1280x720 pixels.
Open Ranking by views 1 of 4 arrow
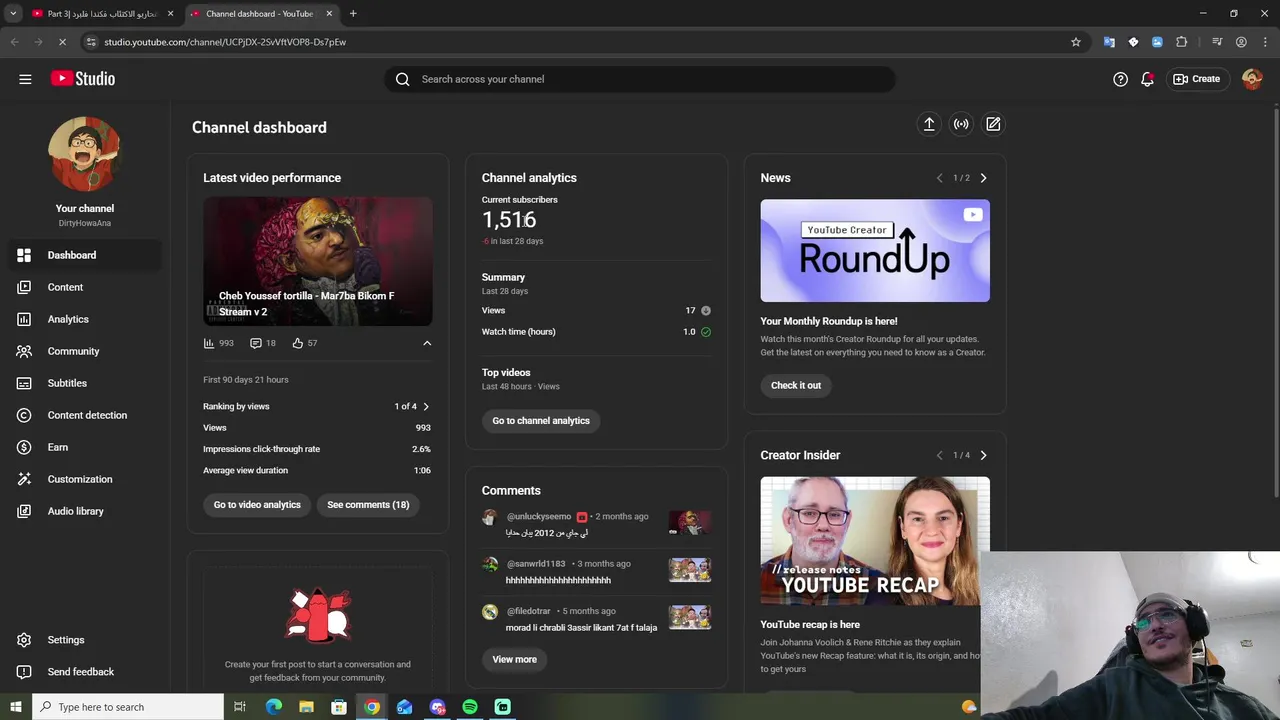tap(426, 407)
